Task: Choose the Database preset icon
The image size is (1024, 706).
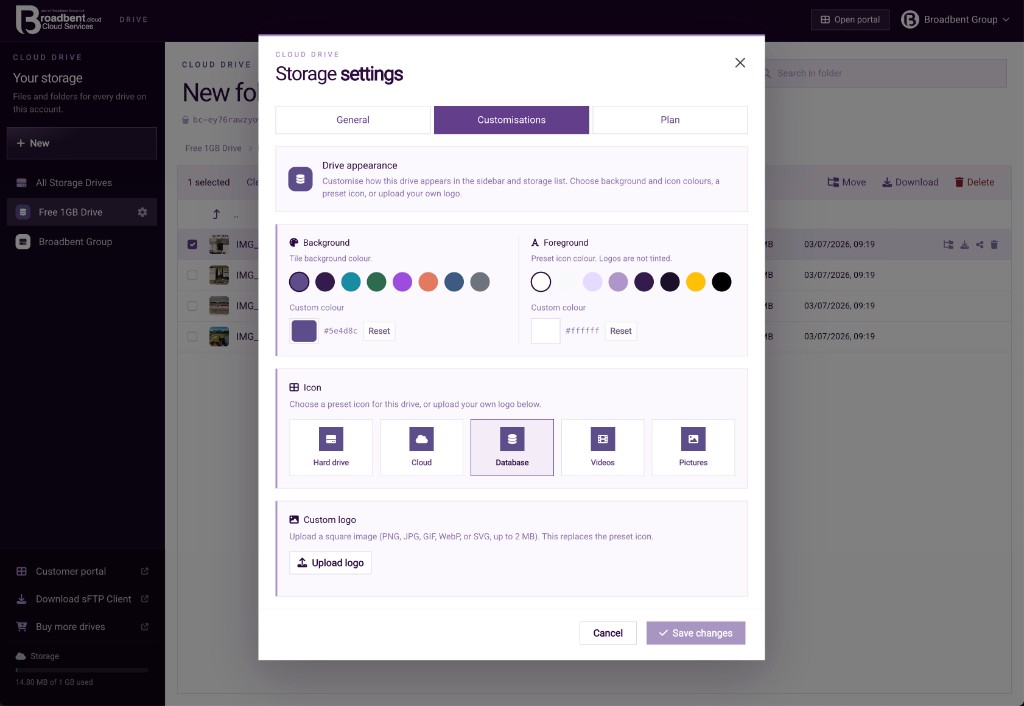Action: (x=512, y=447)
